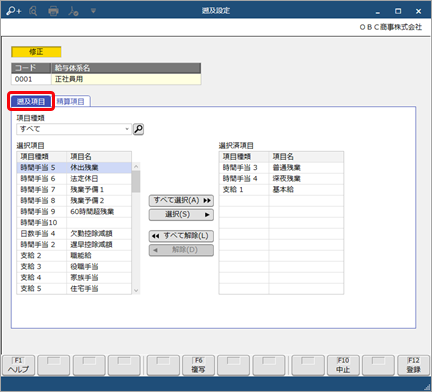This screenshot has width=432, height=392.
Task: Click the code field containing 0001
Action: [x=31, y=79]
